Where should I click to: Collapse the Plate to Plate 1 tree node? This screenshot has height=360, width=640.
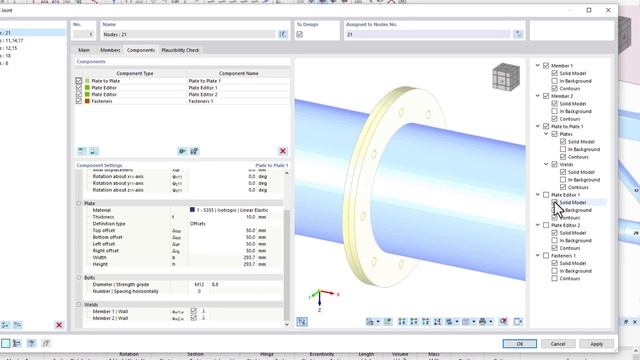(538, 126)
